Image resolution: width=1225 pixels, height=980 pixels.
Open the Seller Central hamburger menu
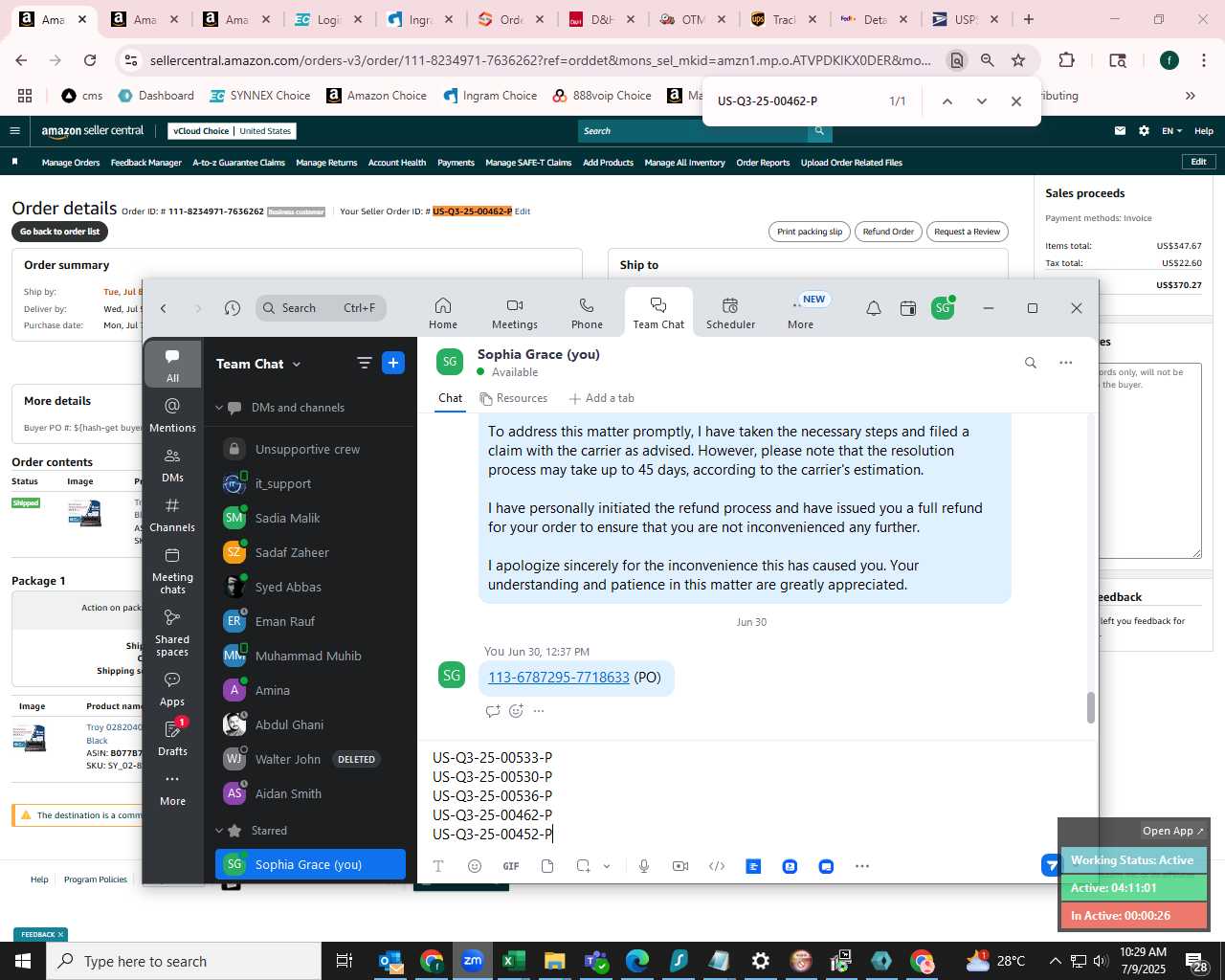tap(14, 131)
